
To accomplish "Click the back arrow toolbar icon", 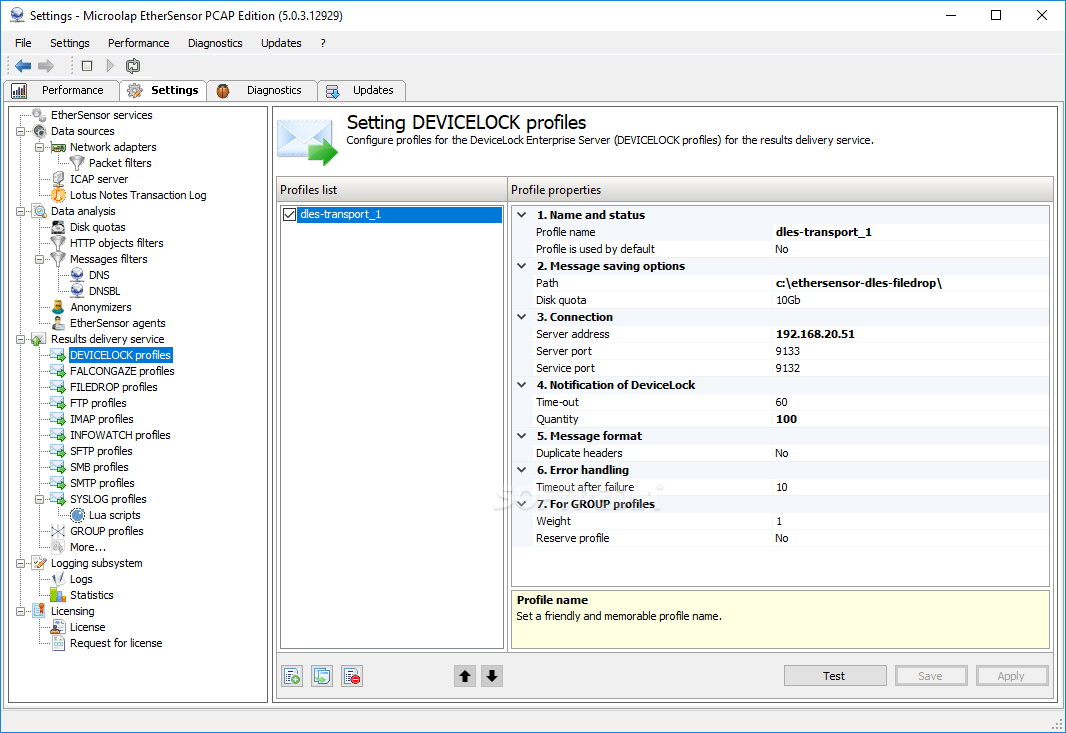I will (x=23, y=66).
